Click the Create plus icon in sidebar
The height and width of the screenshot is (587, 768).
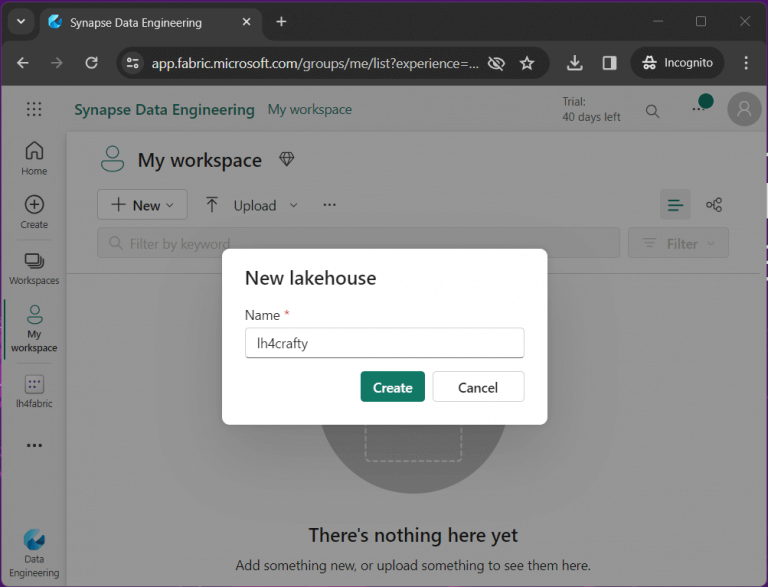34,211
